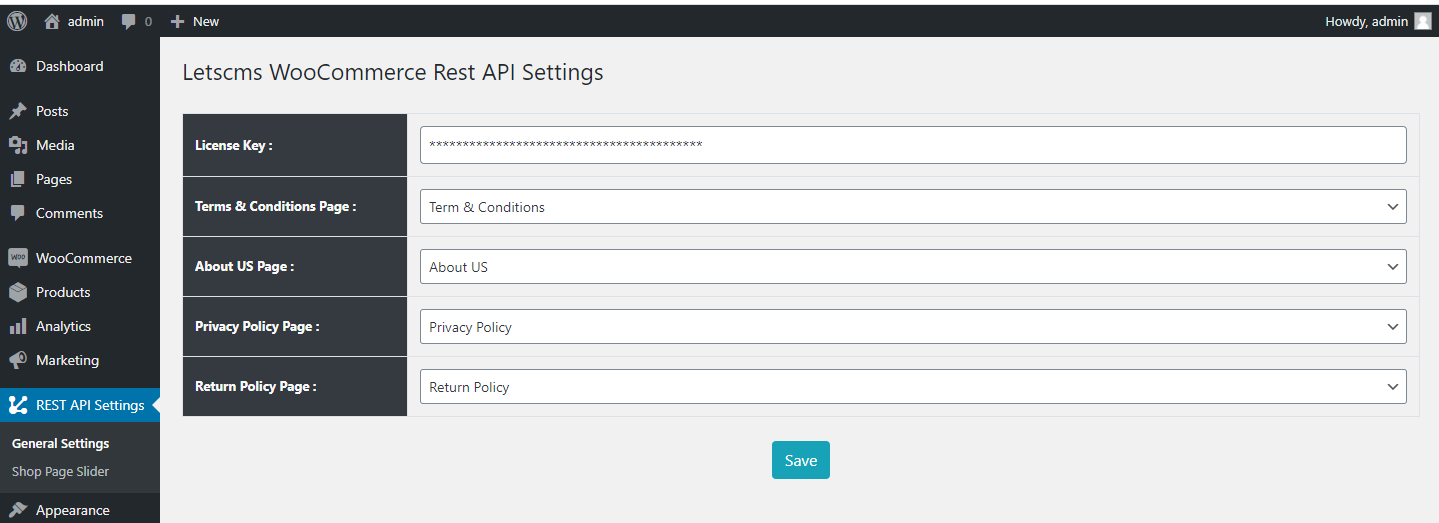Click the WooCommerce woo icon

tap(17, 258)
